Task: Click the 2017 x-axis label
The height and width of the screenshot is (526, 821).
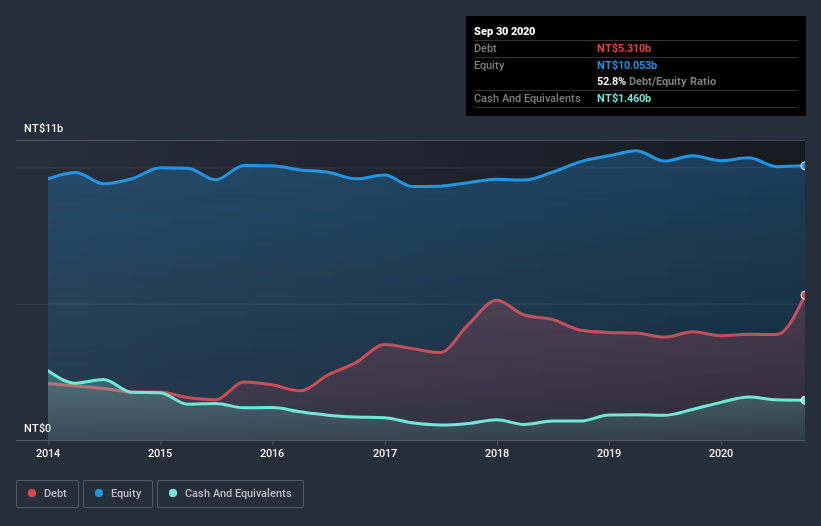Action: tap(385, 453)
